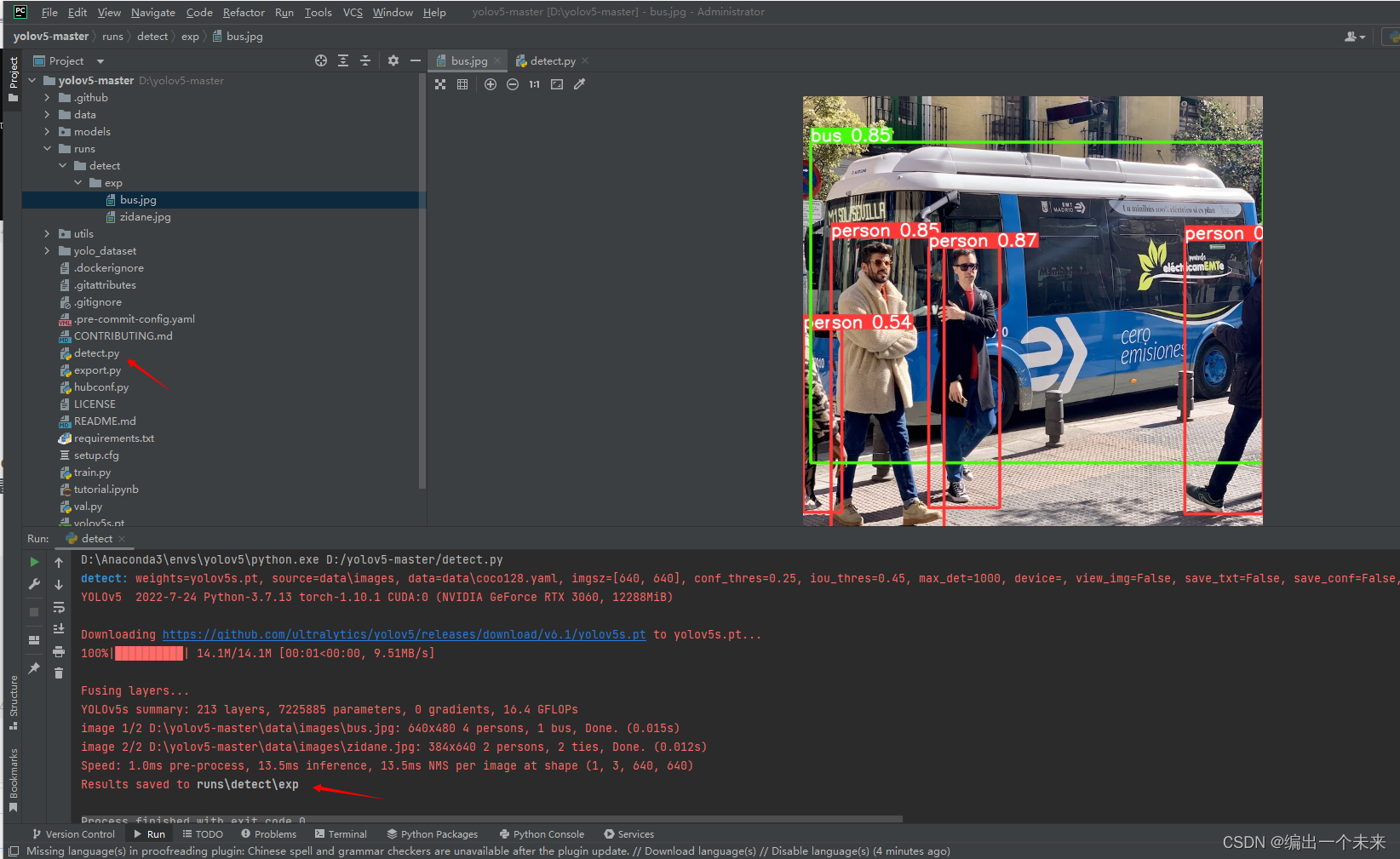Open the Python Console tool window

coord(542,834)
